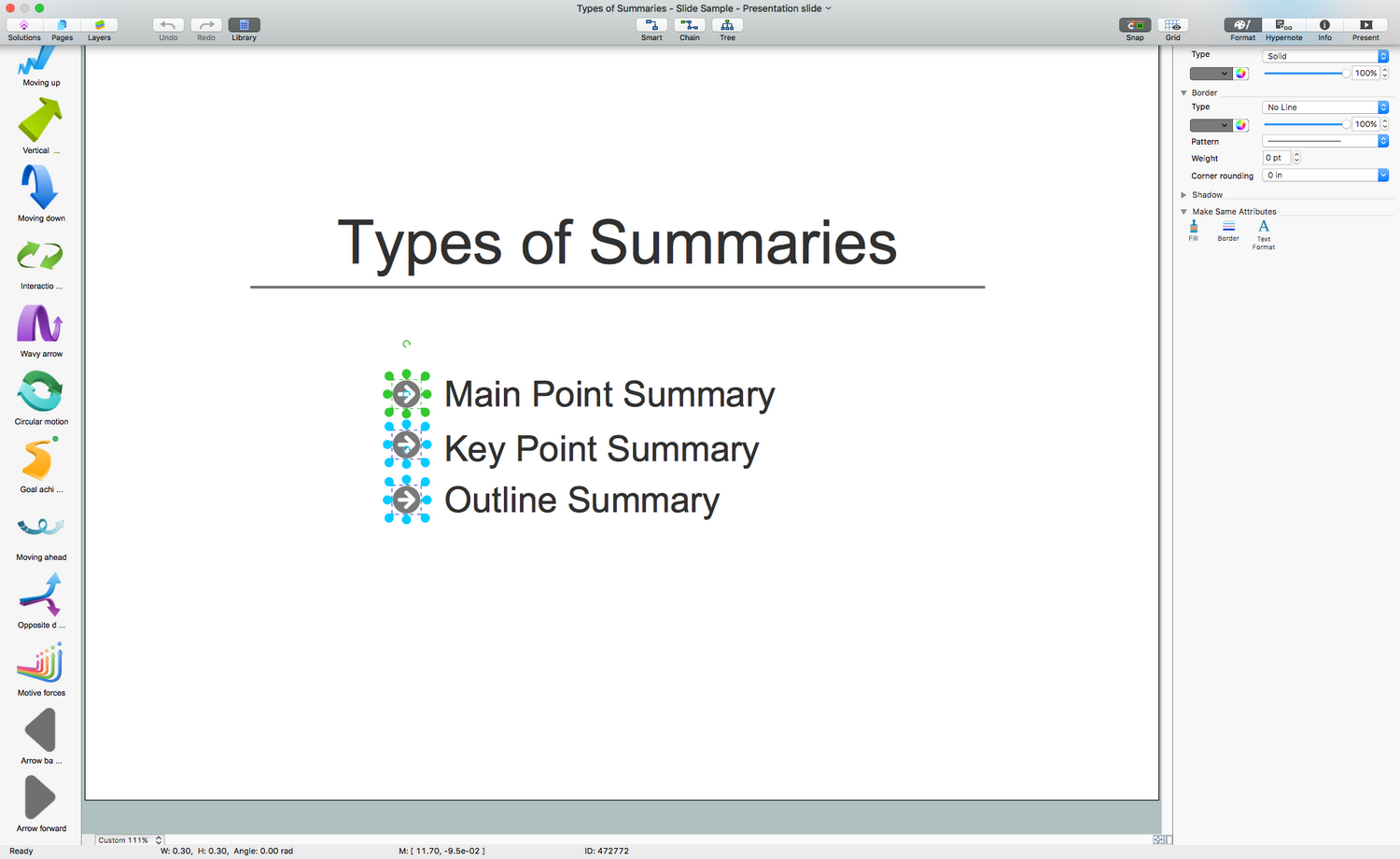This screenshot has width=1400, height=859.
Task: Open color wheel picker for border
Action: (1241, 125)
